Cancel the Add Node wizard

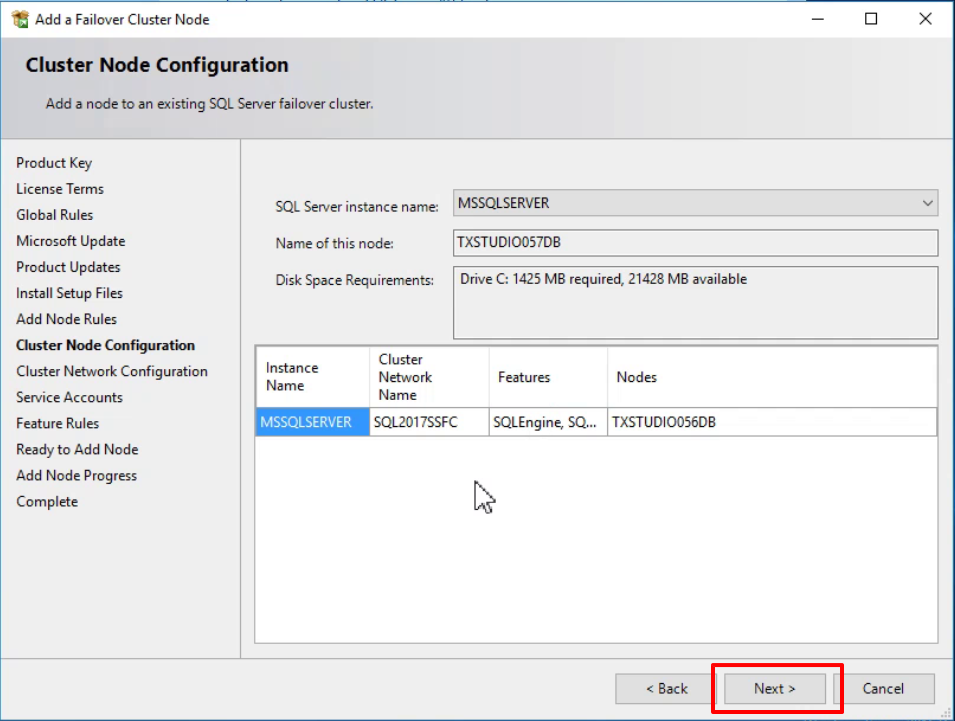[883, 689]
